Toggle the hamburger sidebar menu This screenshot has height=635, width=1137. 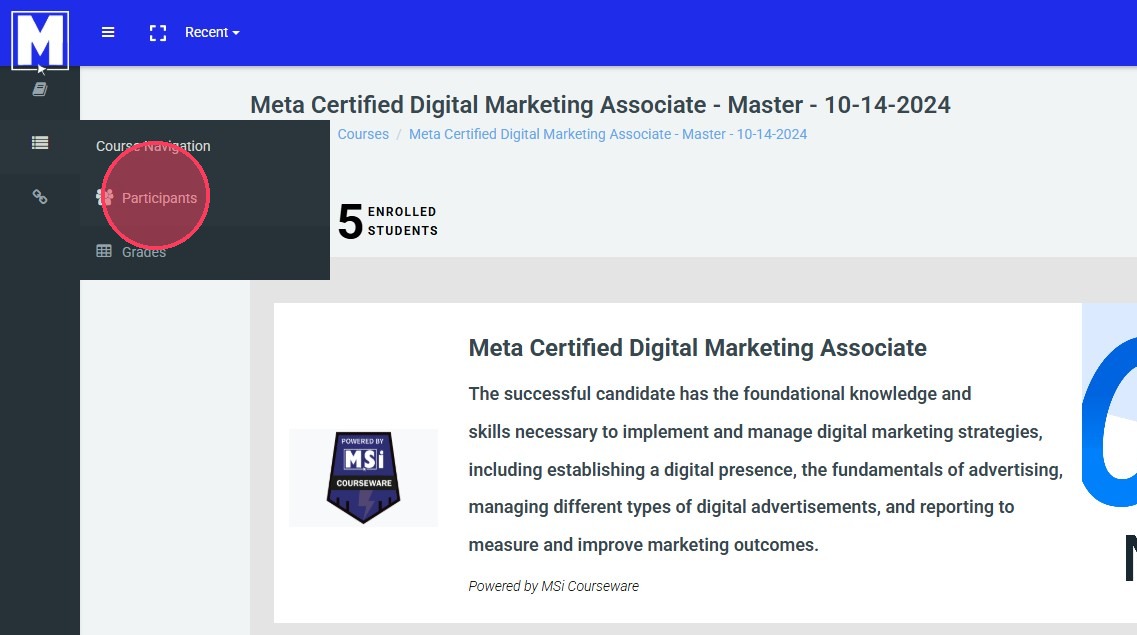[108, 32]
